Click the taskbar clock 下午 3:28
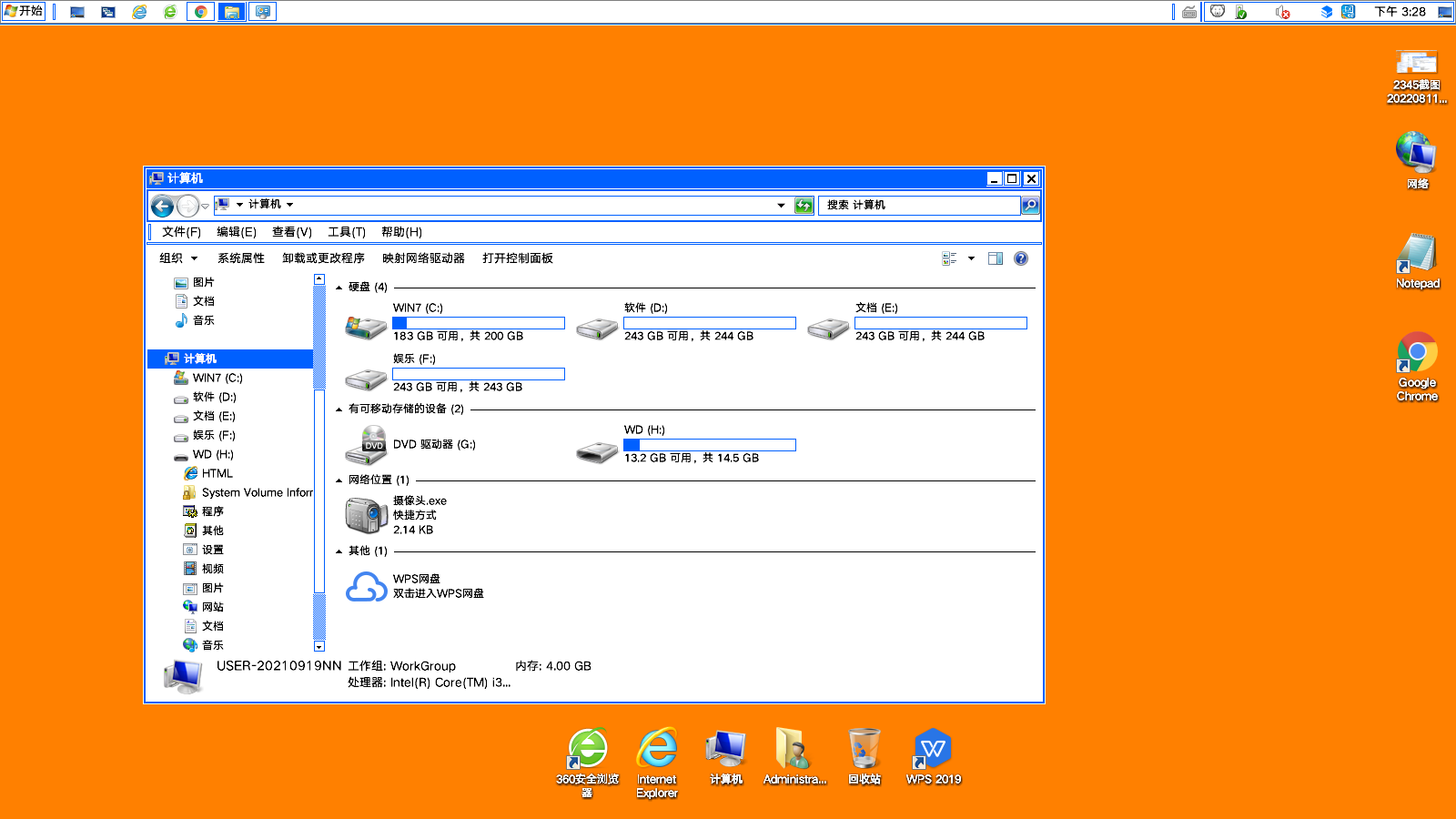The width and height of the screenshot is (1456, 819). [x=1400, y=12]
